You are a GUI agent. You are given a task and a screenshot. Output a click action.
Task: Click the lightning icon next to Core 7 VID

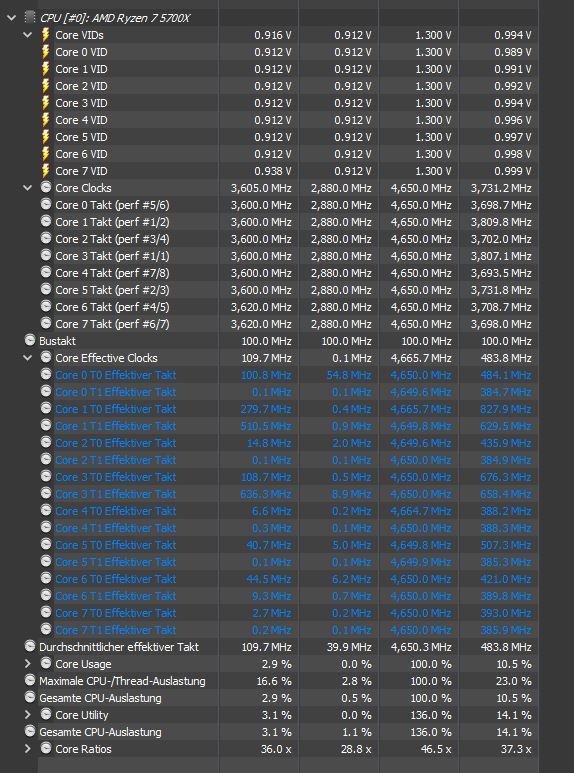45,171
